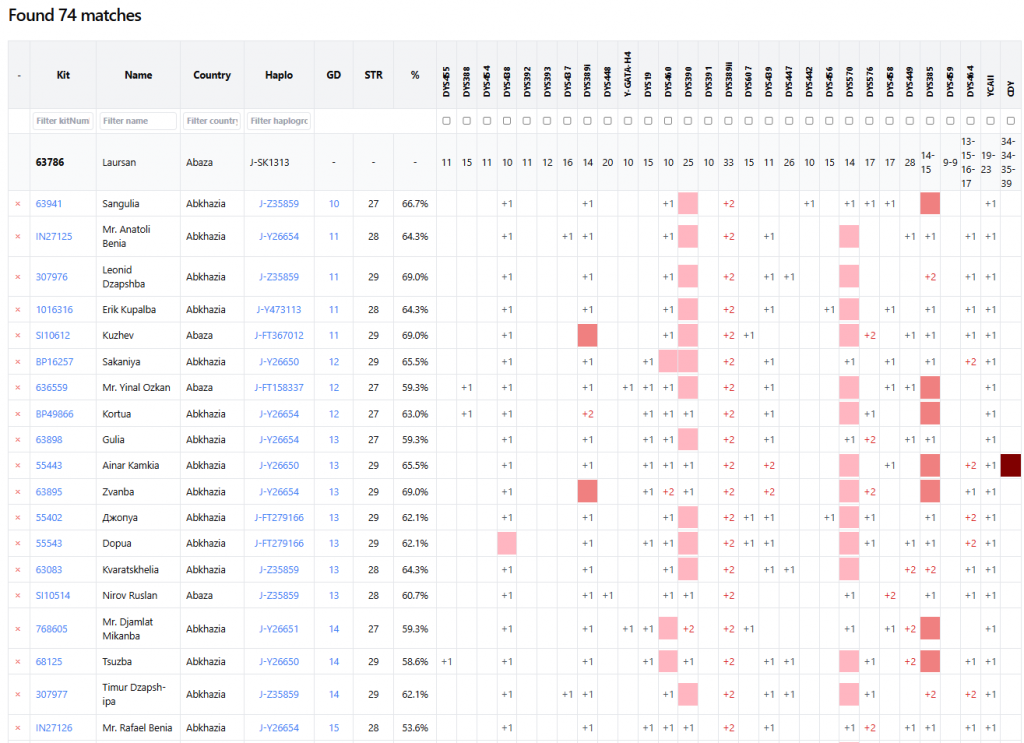Open the J-FT367012 haplogroup link
Viewport: 1024px width, 743px height.
(x=279, y=336)
